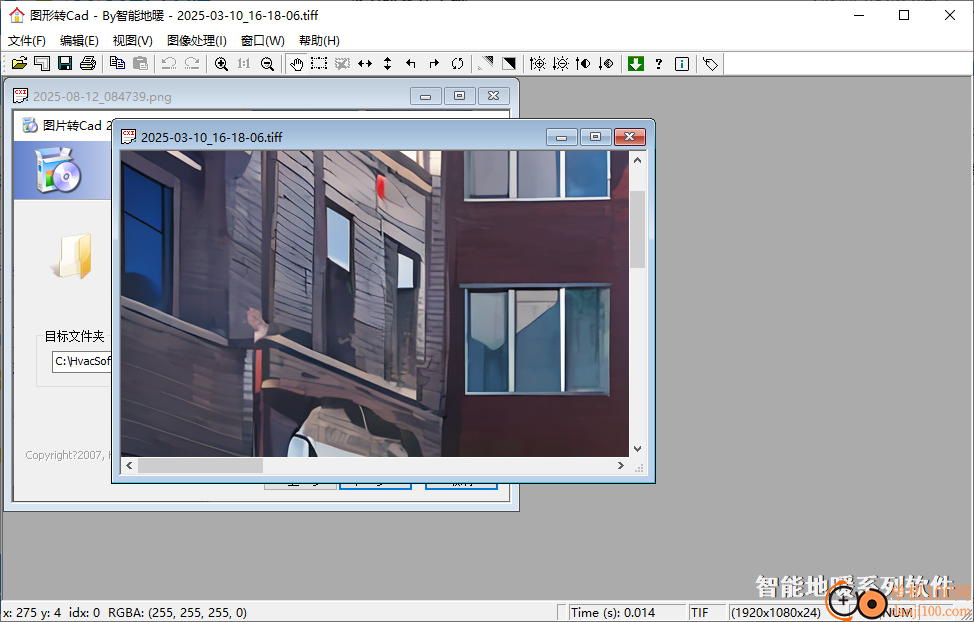The width and height of the screenshot is (974, 622).
Task: Click the crop to selection icon
Action: (x=342, y=63)
